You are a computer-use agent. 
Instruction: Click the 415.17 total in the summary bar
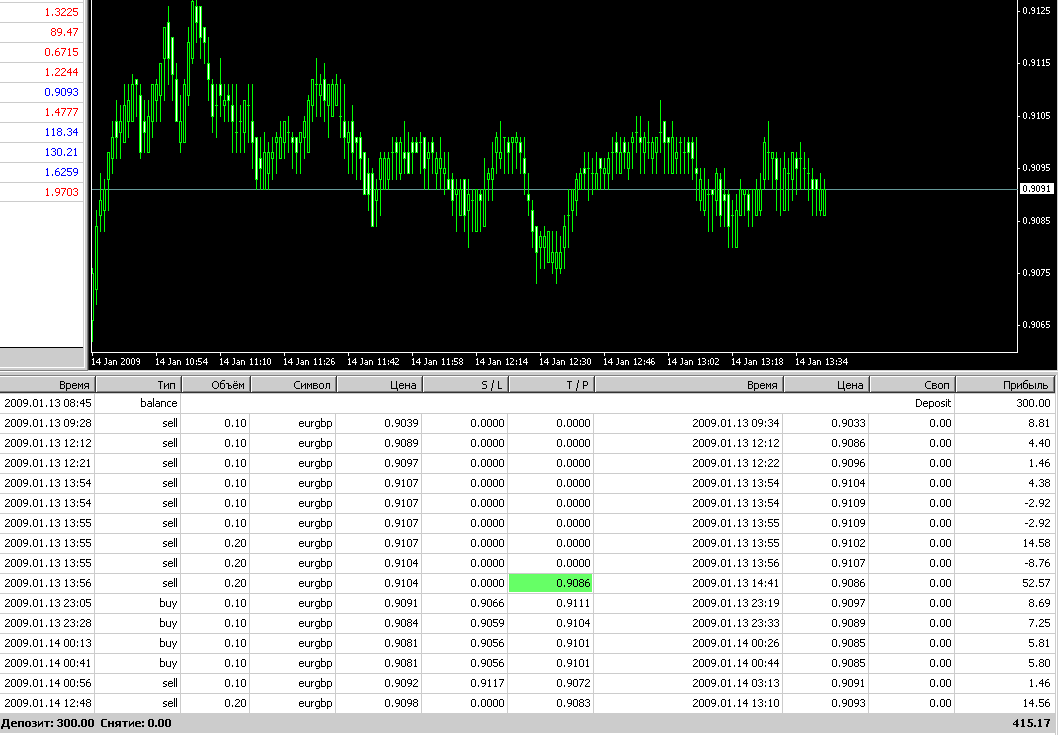click(x=1031, y=723)
